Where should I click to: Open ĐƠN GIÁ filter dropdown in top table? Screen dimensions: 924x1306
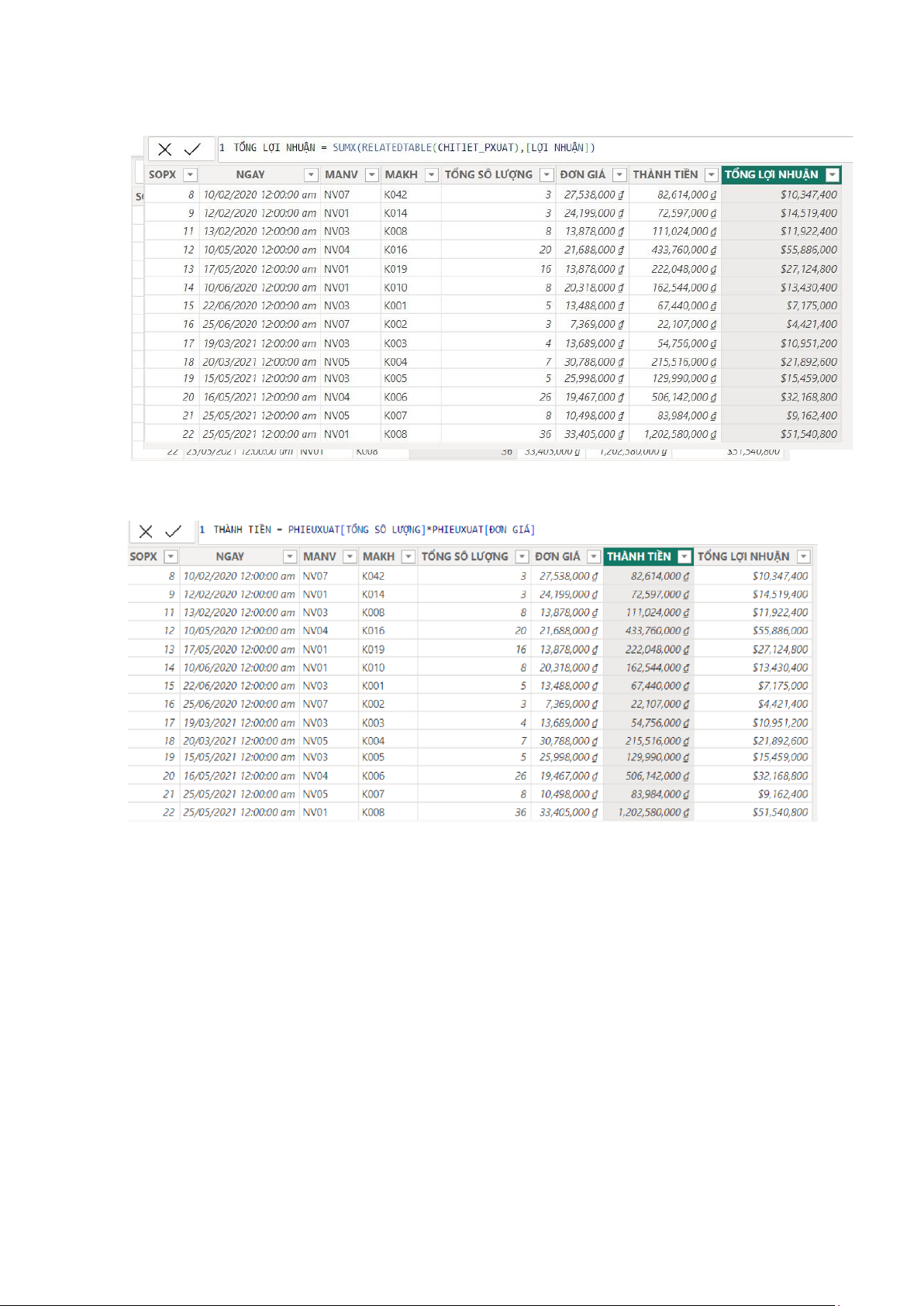tap(619, 175)
